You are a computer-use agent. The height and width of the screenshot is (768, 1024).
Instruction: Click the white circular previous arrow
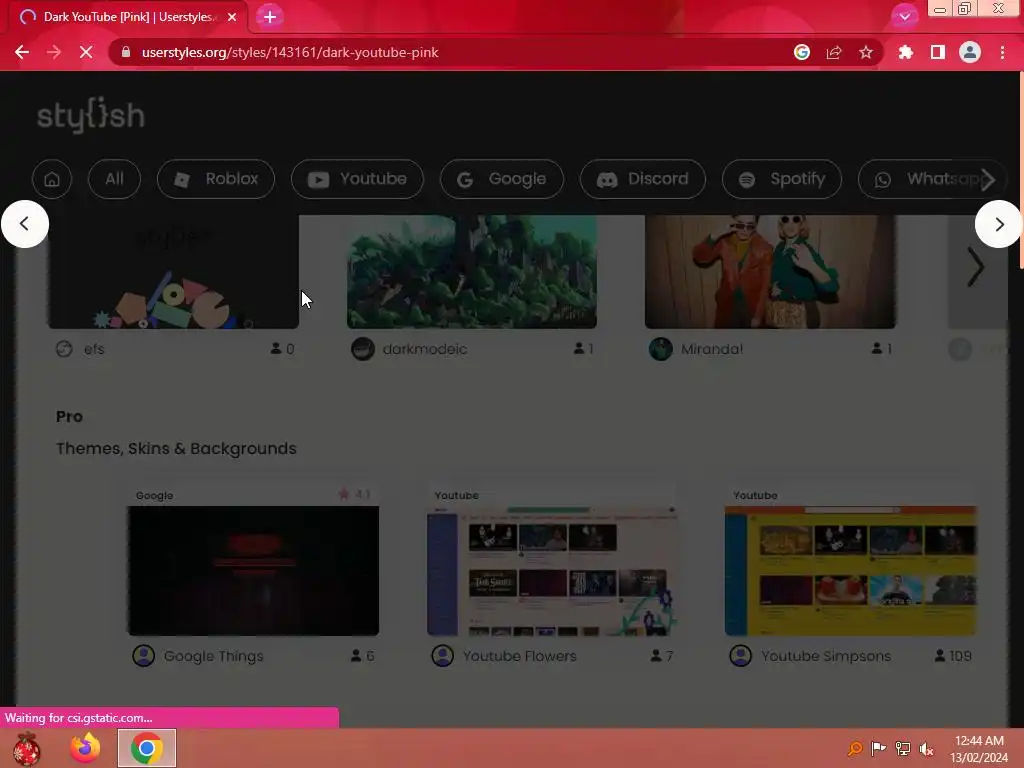click(25, 224)
